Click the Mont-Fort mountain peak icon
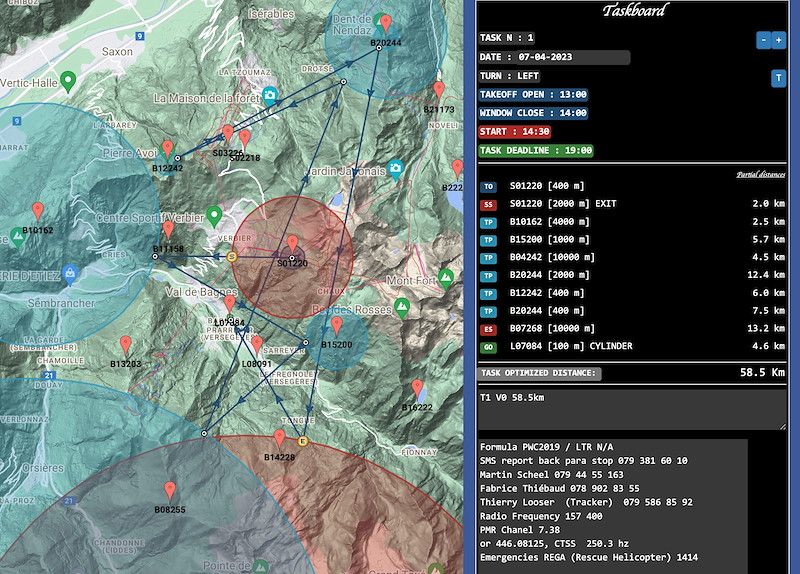Image resolution: width=800 pixels, height=574 pixels. click(402, 308)
